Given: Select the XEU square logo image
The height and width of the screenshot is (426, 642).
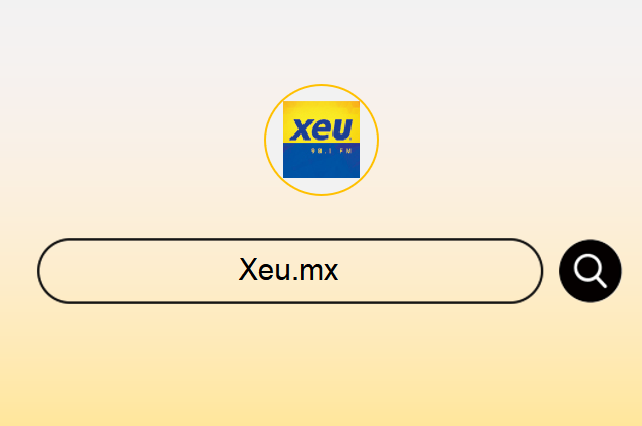Looking at the screenshot, I should (321, 140).
